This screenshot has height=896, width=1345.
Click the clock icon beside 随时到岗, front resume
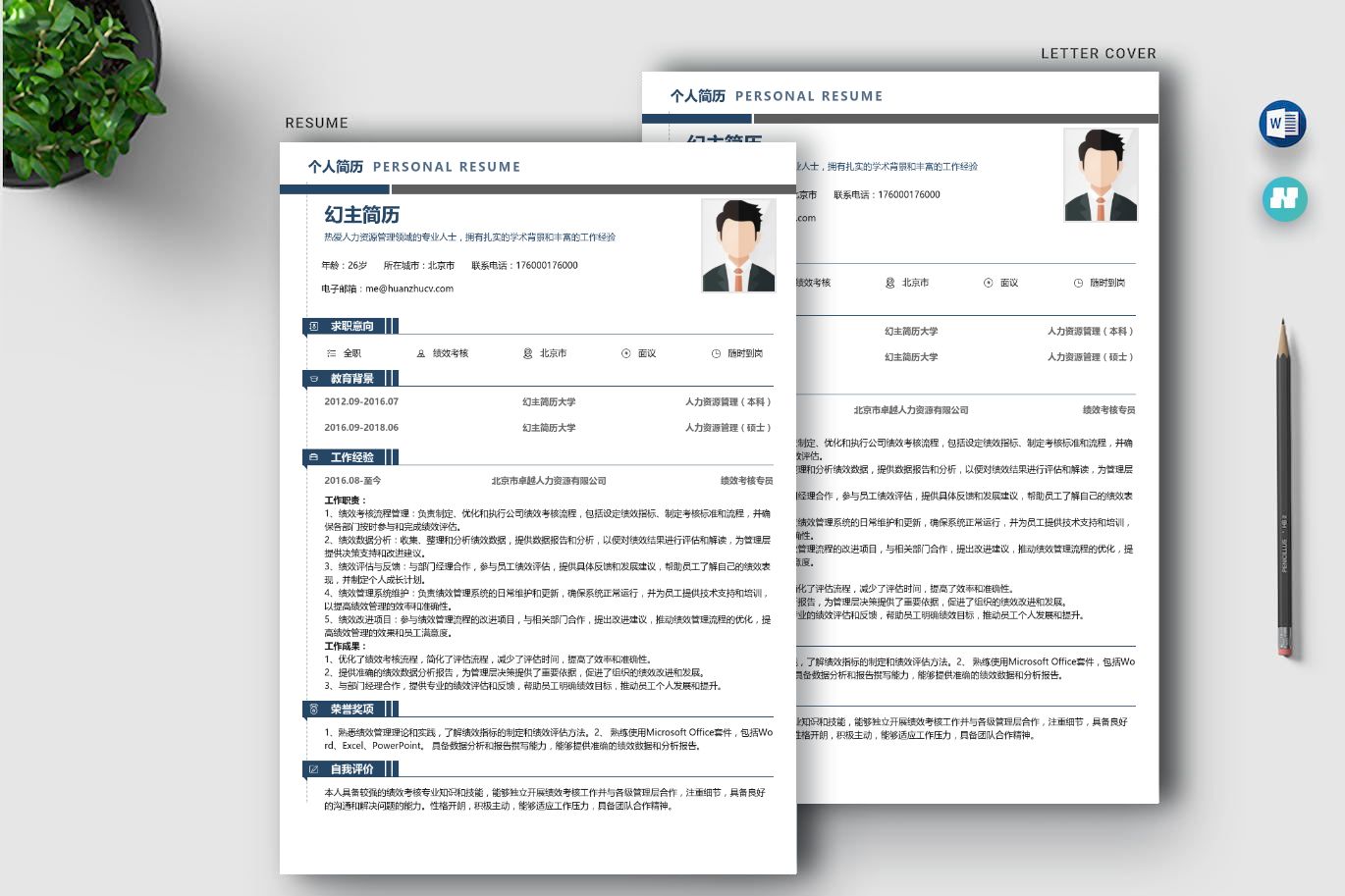(716, 353)
